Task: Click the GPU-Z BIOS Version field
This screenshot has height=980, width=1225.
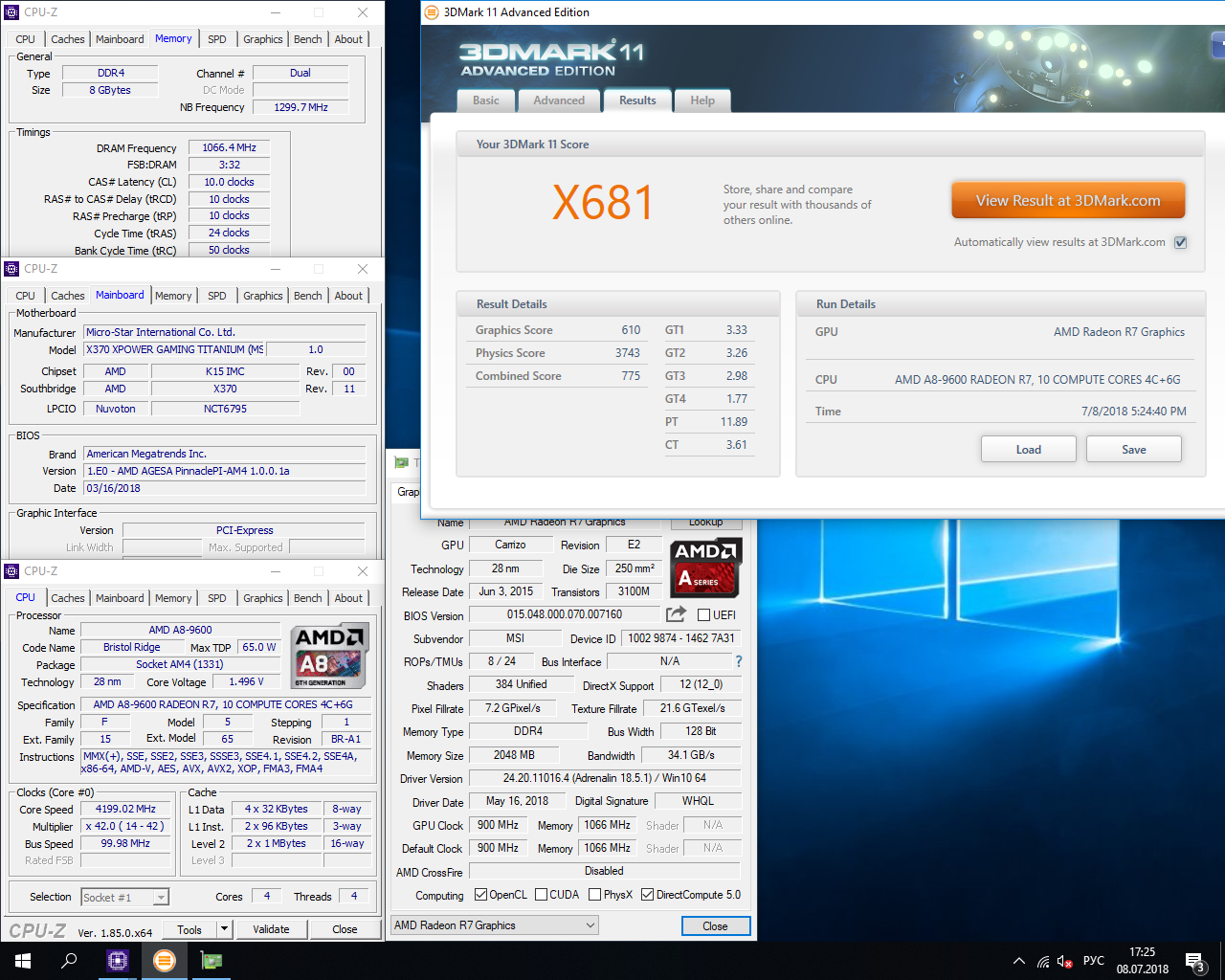Action: click(565, 614)
